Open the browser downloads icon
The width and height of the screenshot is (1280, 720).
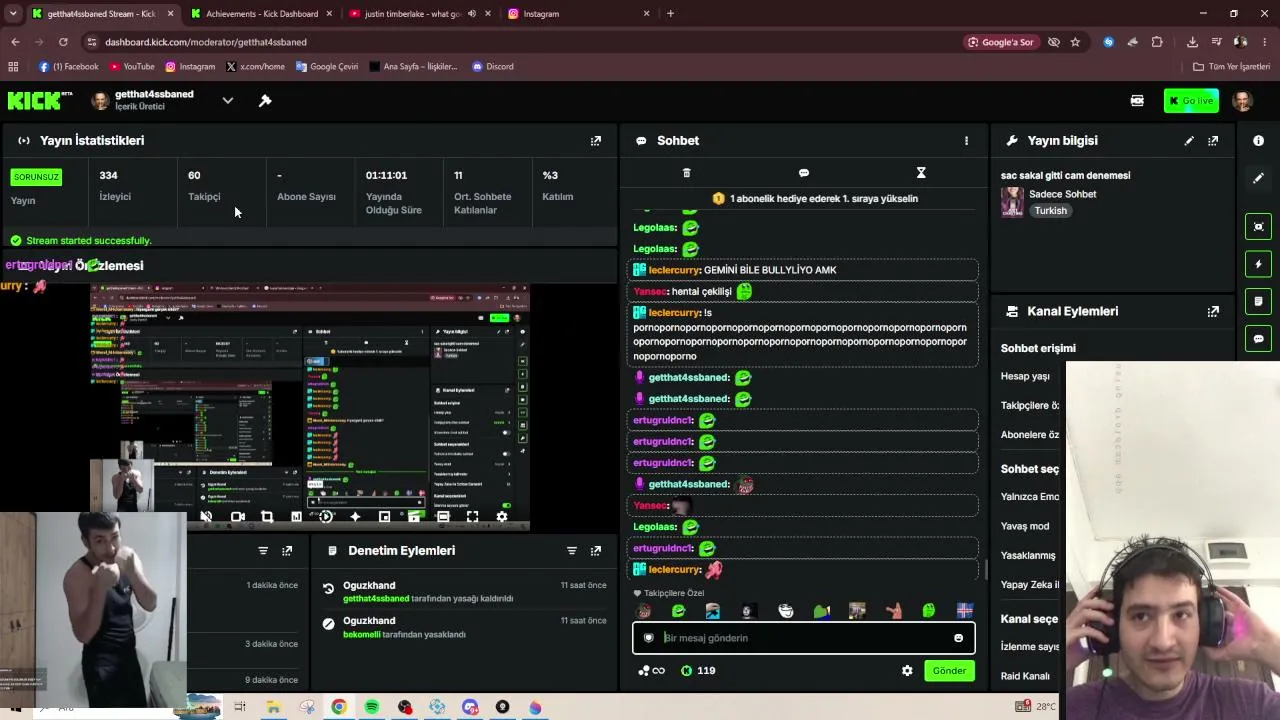[x=1192, y=42]
